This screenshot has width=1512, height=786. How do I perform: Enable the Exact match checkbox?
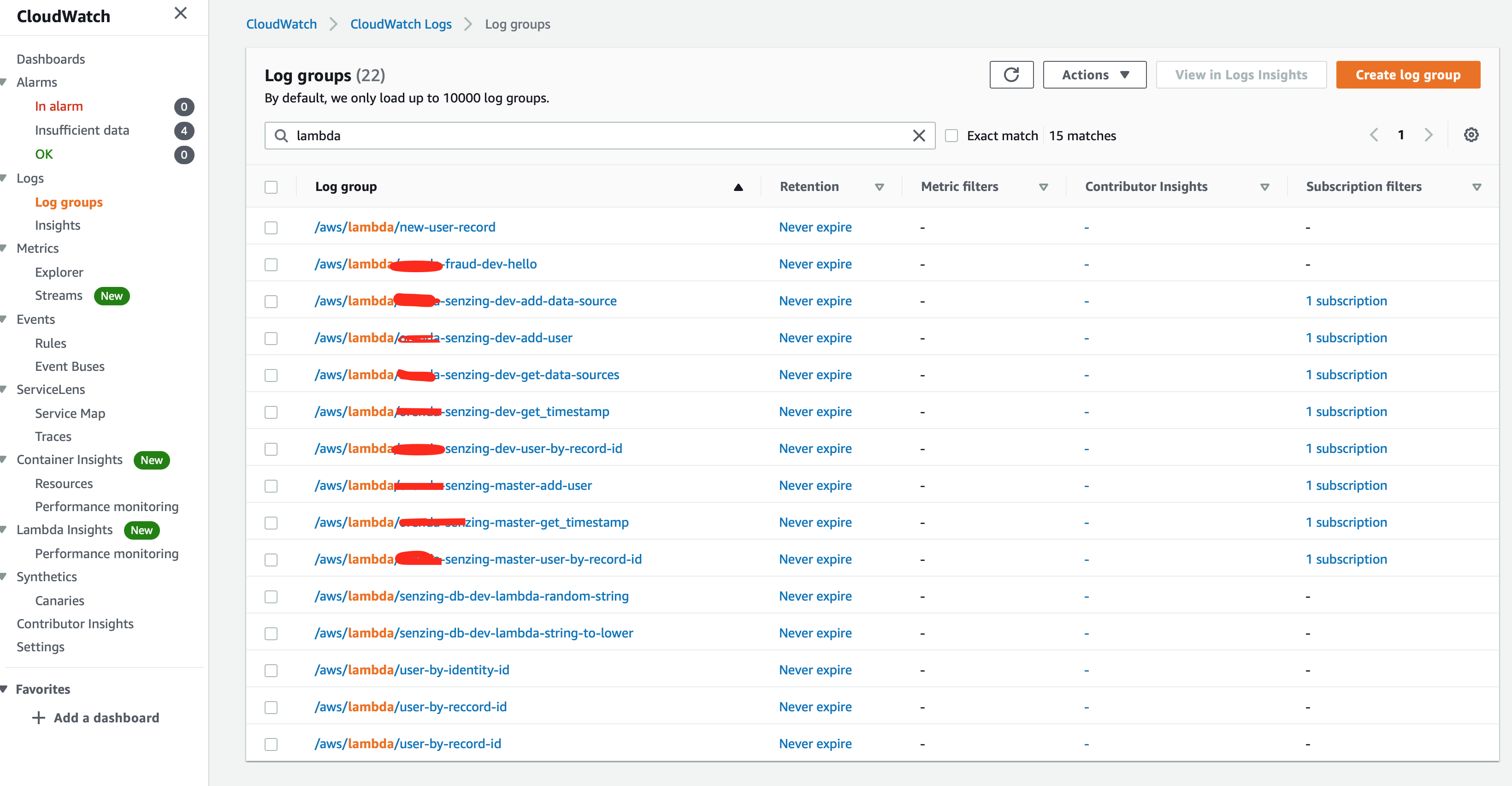pos(951,135)
